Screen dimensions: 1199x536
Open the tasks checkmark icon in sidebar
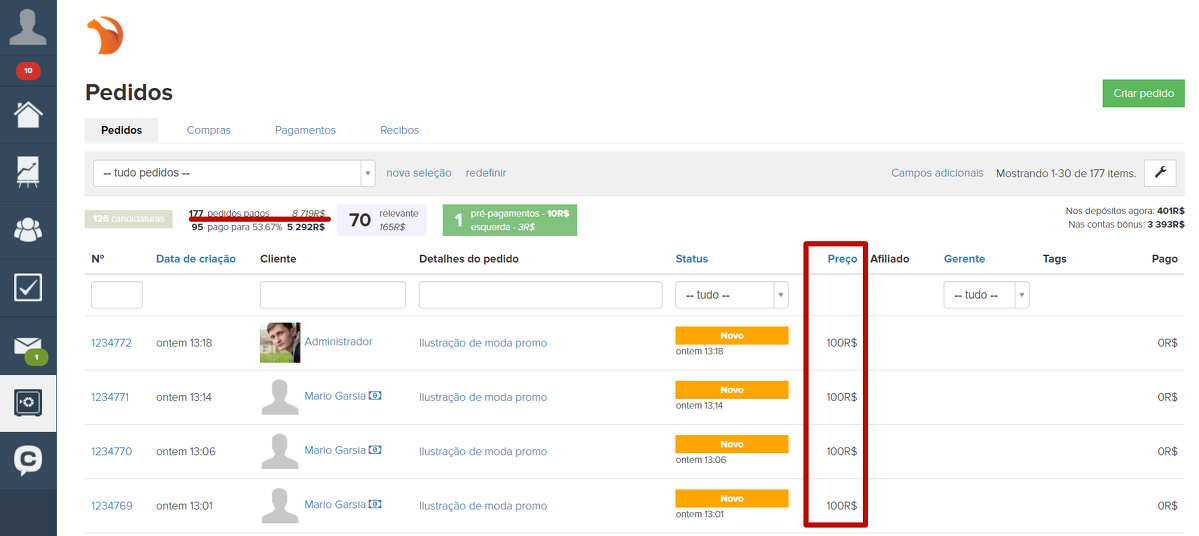28,287
